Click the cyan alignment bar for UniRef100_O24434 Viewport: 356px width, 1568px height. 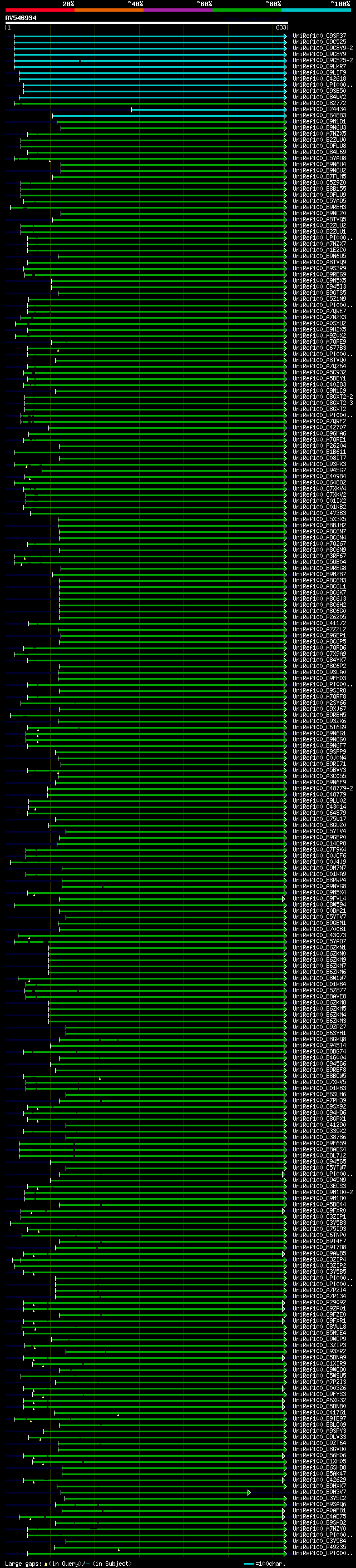209,110
